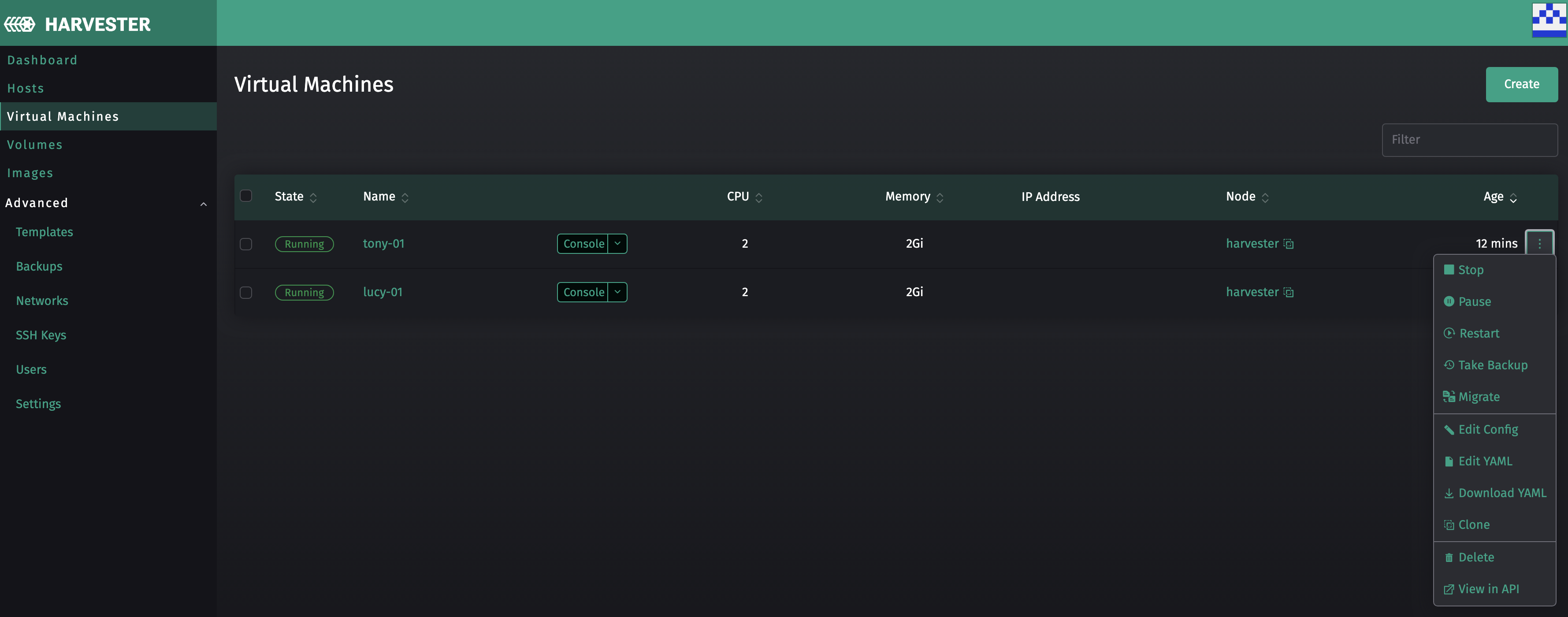Check the tony-01 row checkbox
Image resolution: width=1568 pixels, height=617 pixels.
pyautogui.click(x=246, y=244)
